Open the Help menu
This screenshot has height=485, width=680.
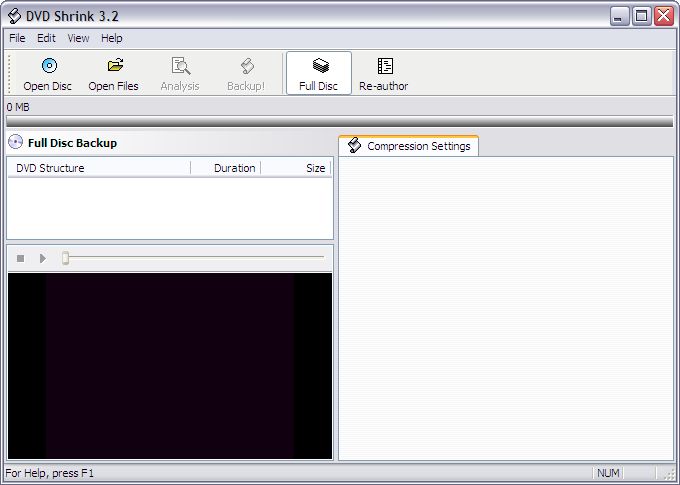point(111,38)
